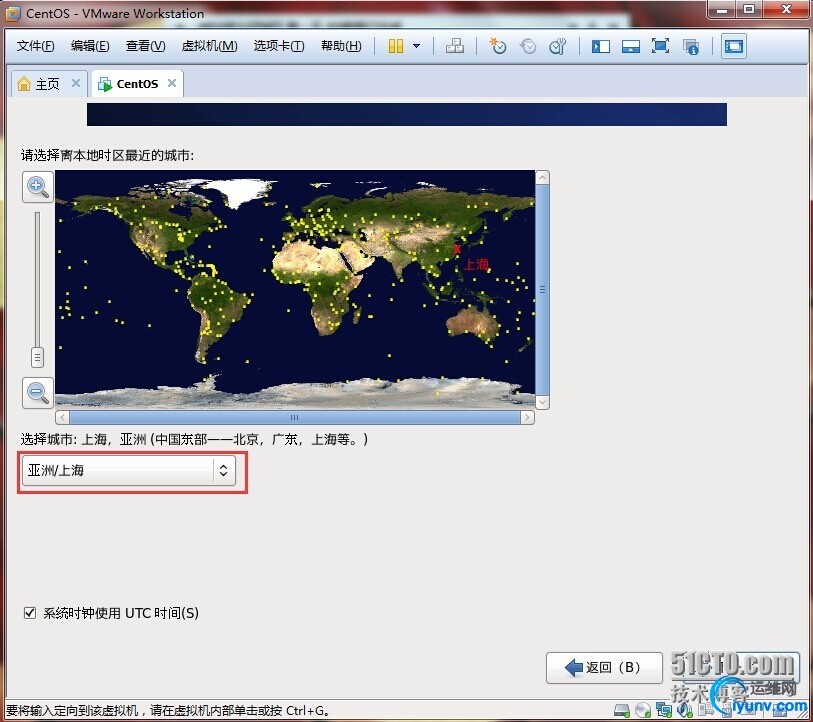Viewport: 813px width, 722px height.
Task: Click the Send Ctrl+Alt+Del toolbar icon
Action: 455,46
